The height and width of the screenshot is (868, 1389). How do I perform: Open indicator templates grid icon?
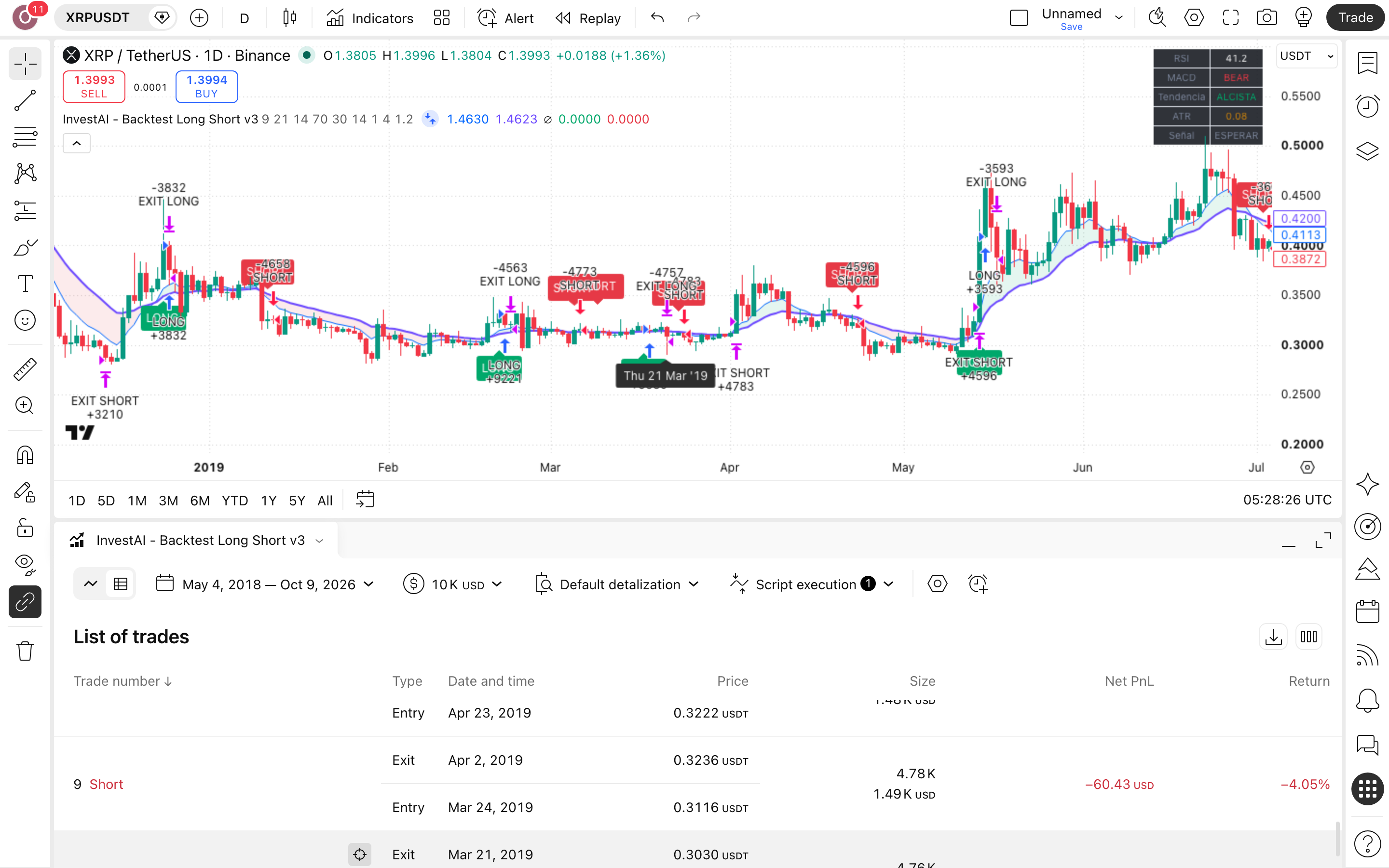(x=441, y=18)
